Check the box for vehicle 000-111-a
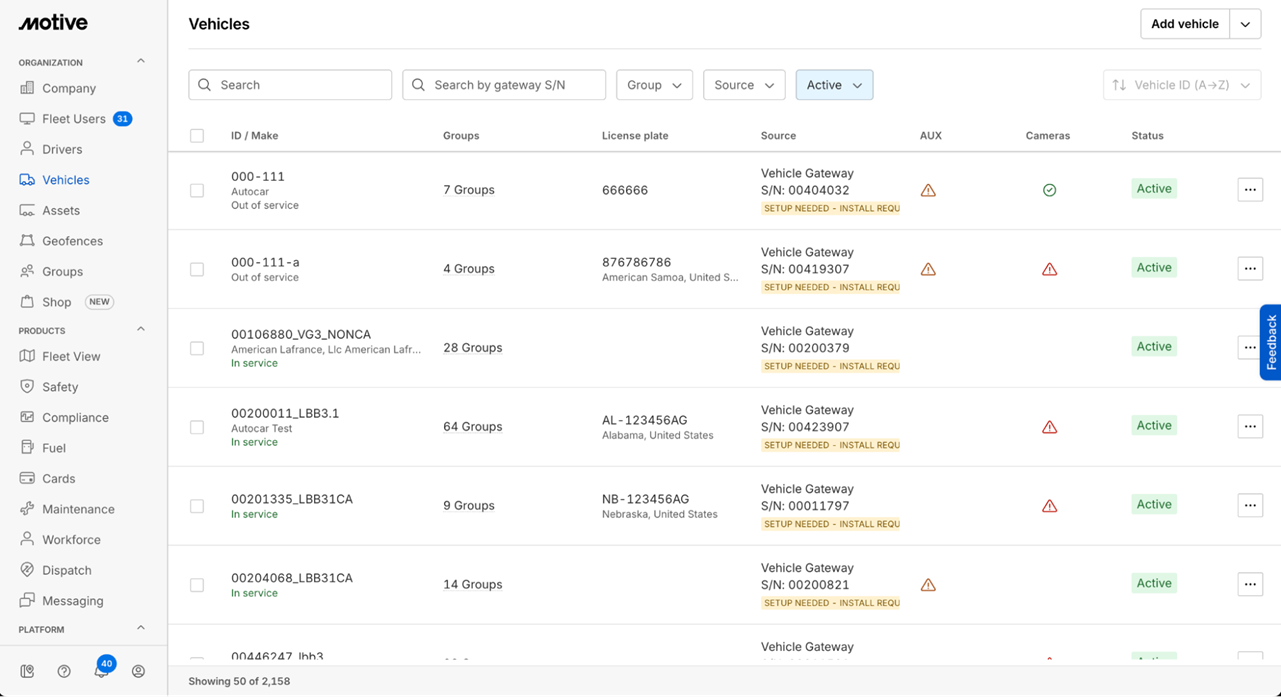Screen dimensions: 1281x697 (x=197, y=269)
